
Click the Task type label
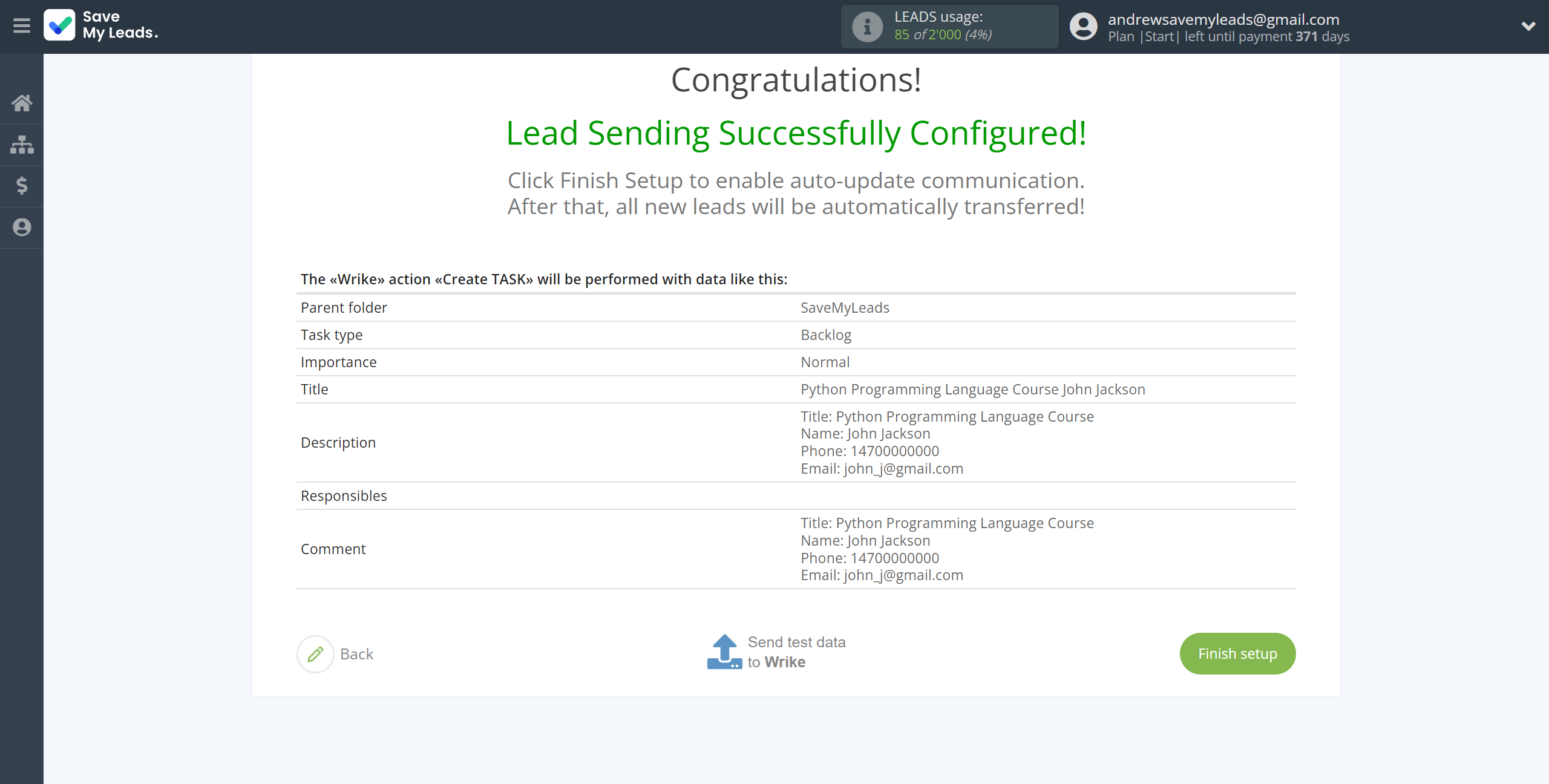[332, 335]
